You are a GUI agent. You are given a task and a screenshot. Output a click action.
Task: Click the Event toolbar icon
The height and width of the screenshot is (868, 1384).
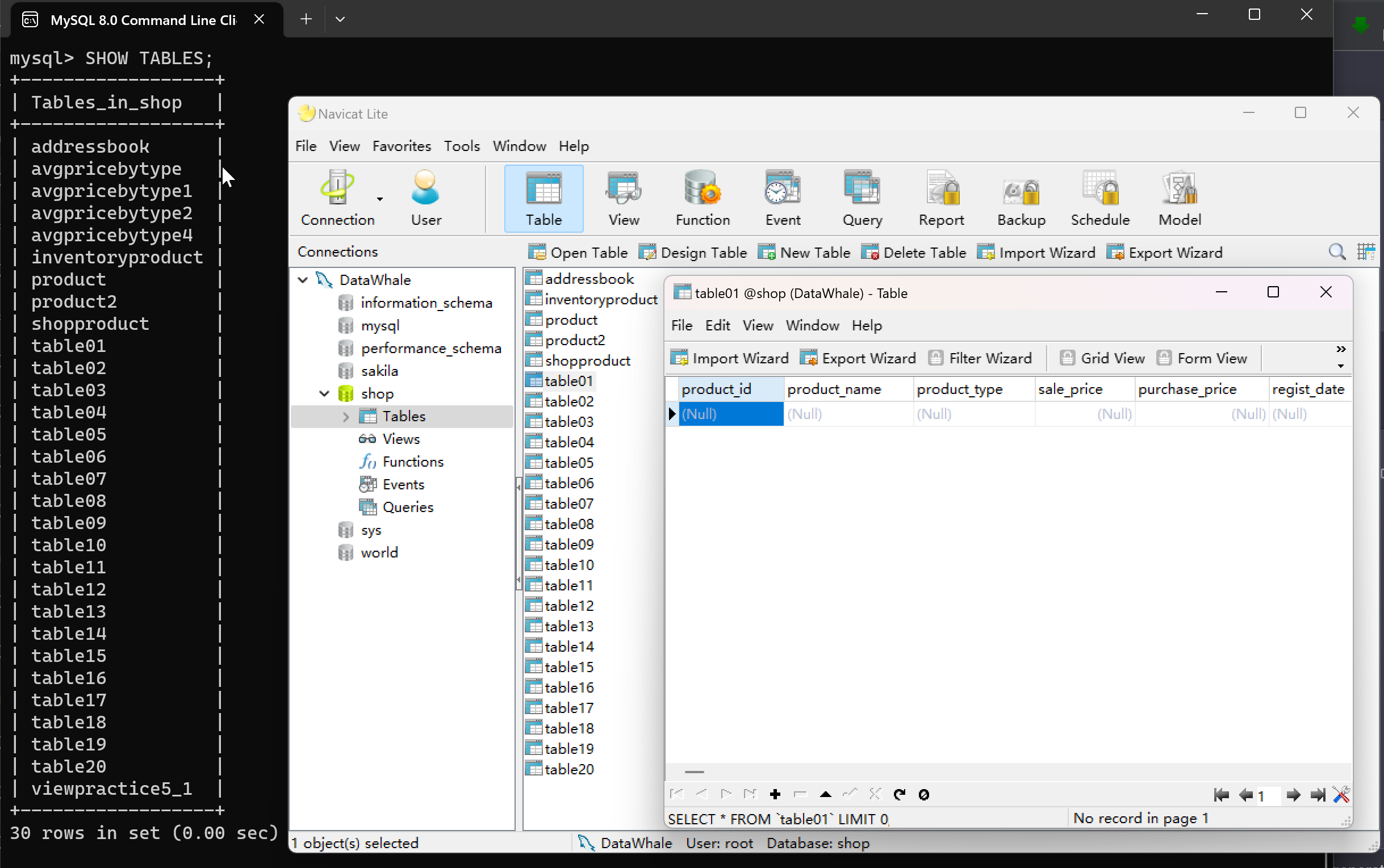click(782, 198)
